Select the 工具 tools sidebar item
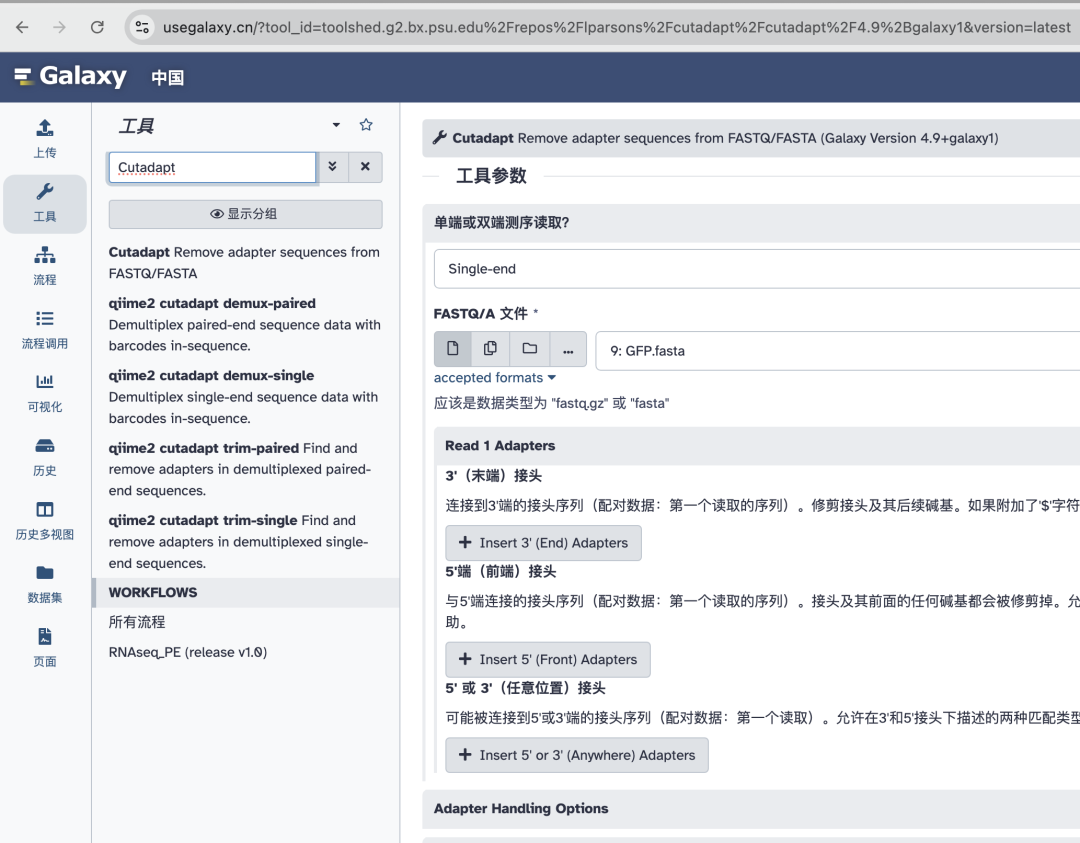The width and height of the screenshot is (1080, 843). pos(45,203)
